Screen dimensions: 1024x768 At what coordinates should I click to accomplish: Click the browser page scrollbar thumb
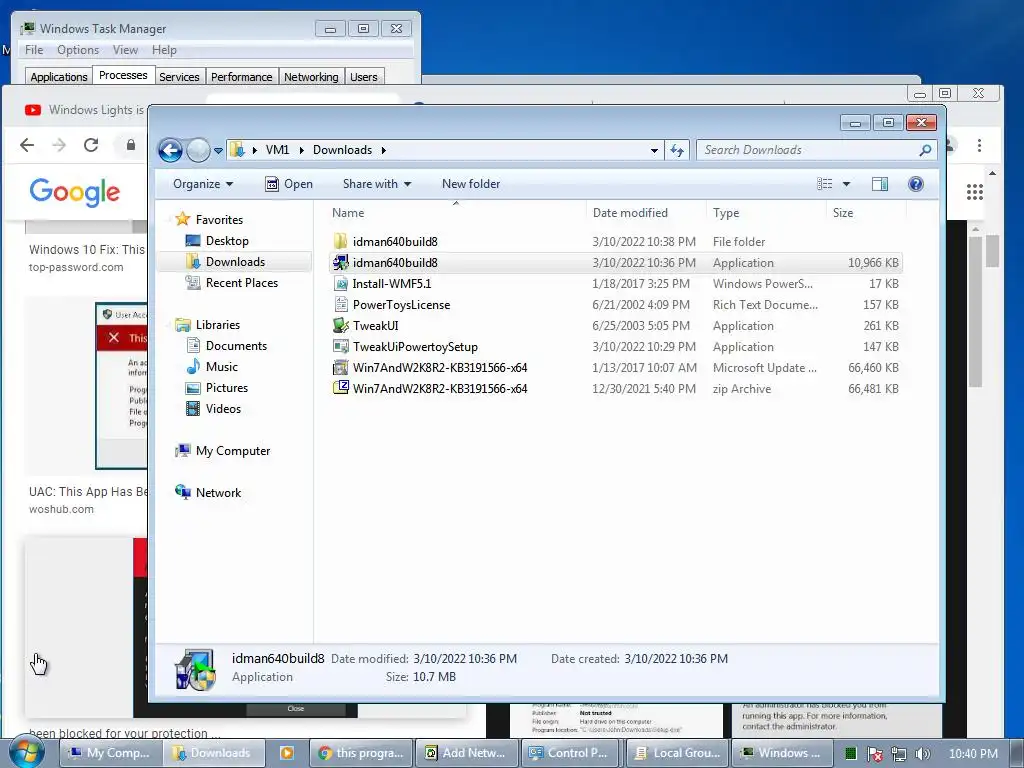(x=992, y=251)
